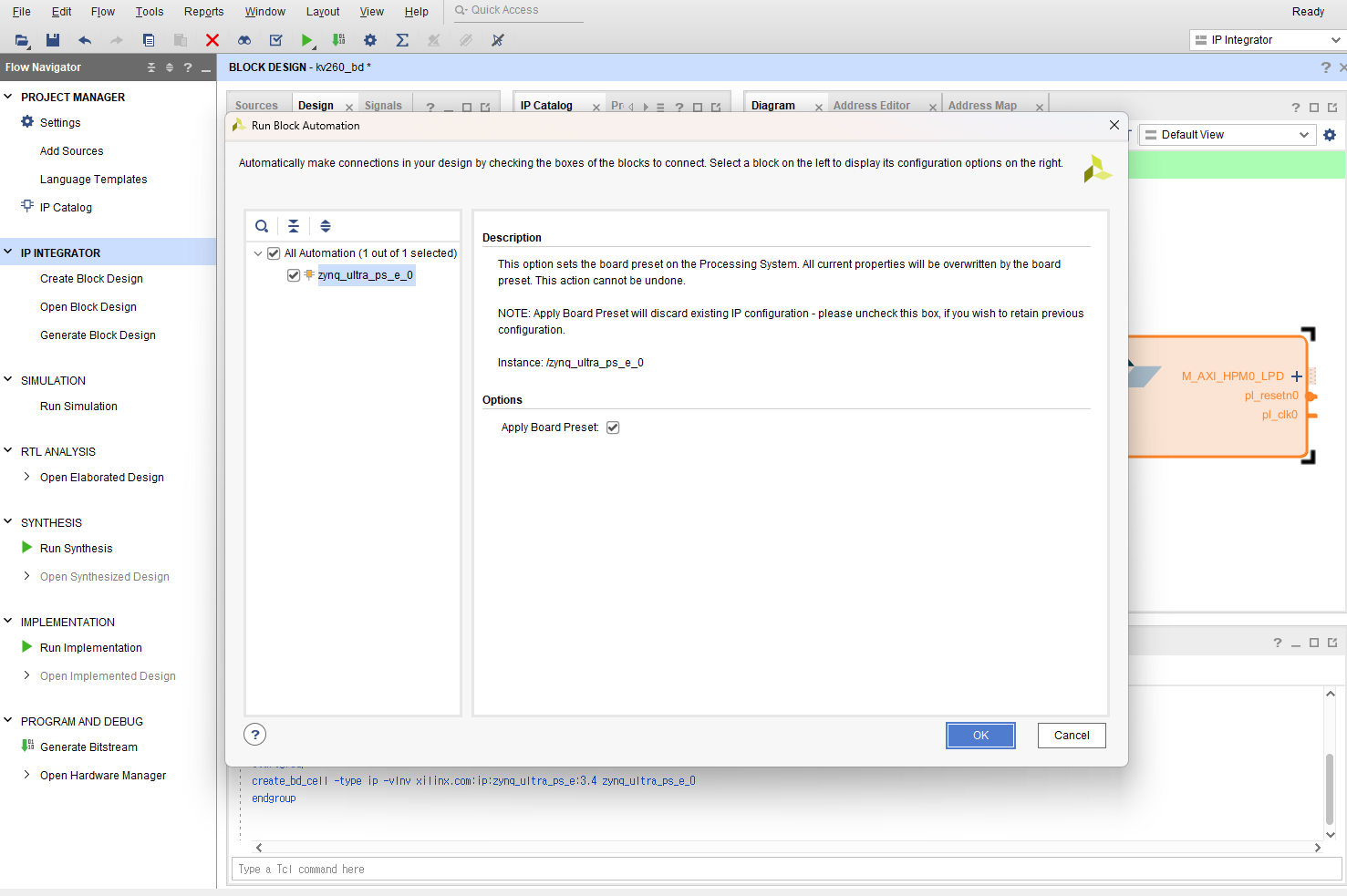Open the Flow menu
The height and width of the screenshot is (896, 1347).
pyautogui.click(x=103, y=12)
